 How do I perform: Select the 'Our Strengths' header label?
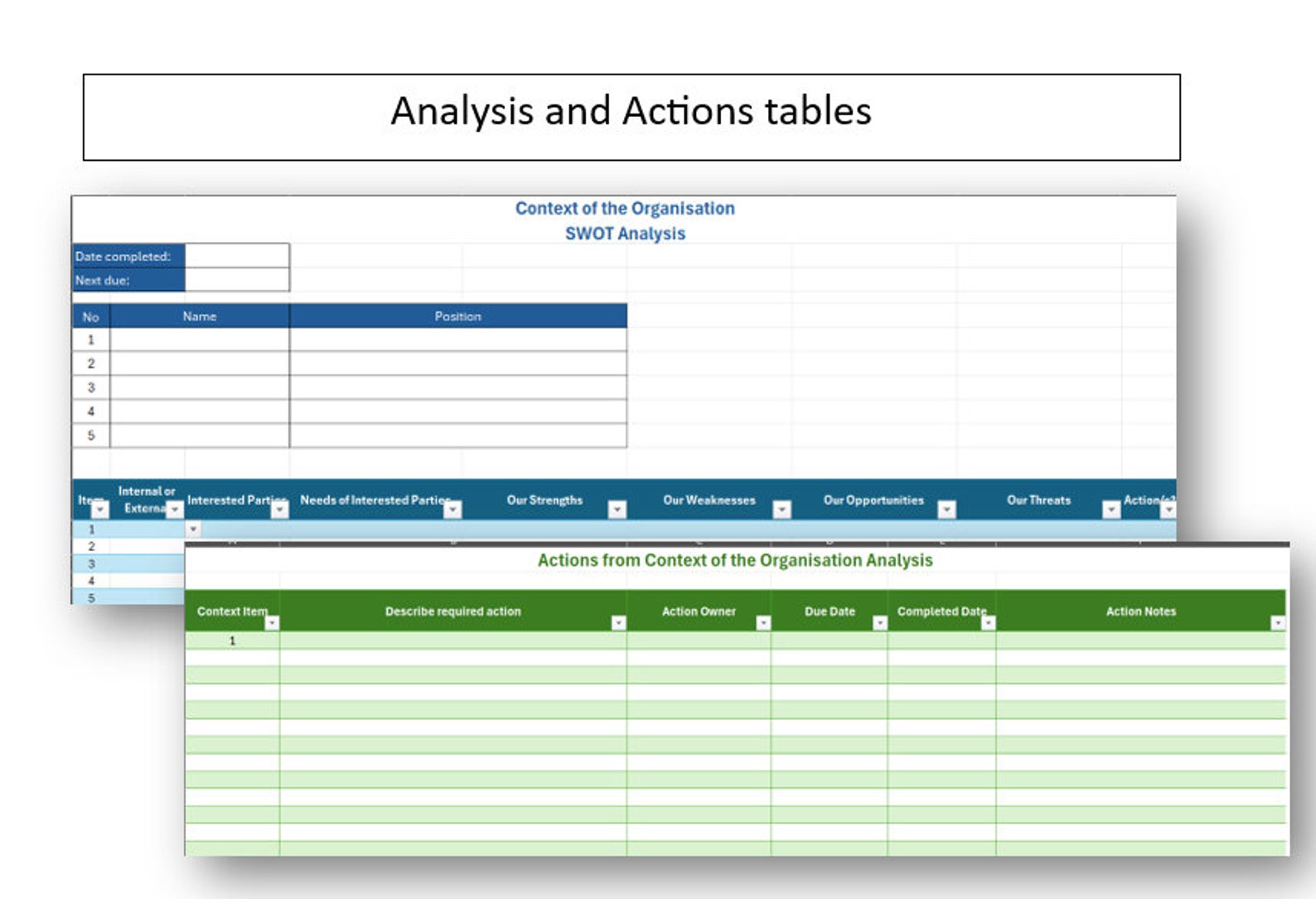point(544,500)
